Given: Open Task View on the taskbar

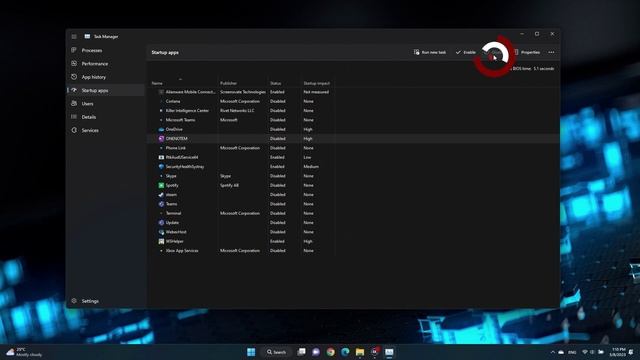Looking at the screenshot, I should tap(301, 352).
